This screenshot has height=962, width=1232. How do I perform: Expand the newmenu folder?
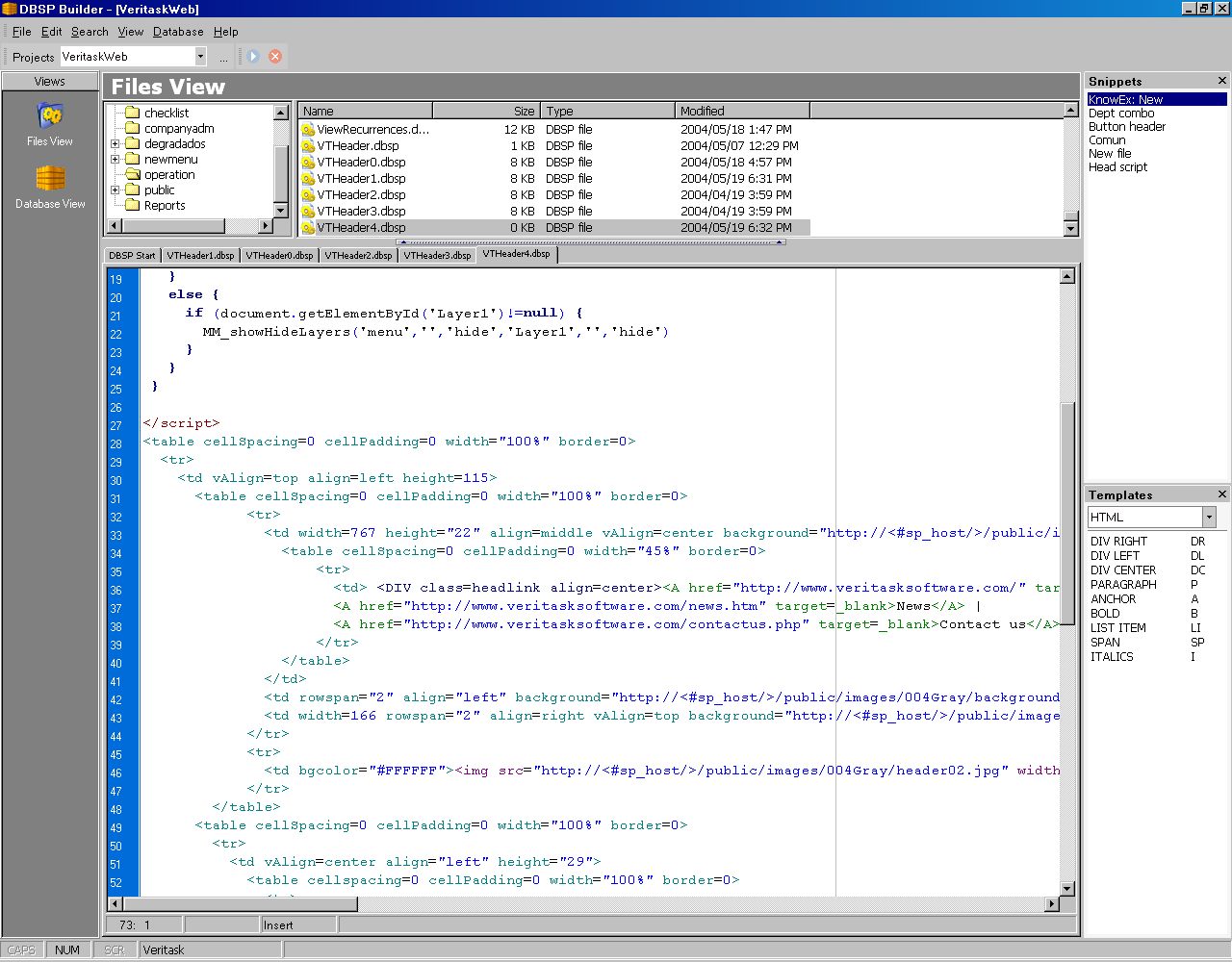coord(115,160)
